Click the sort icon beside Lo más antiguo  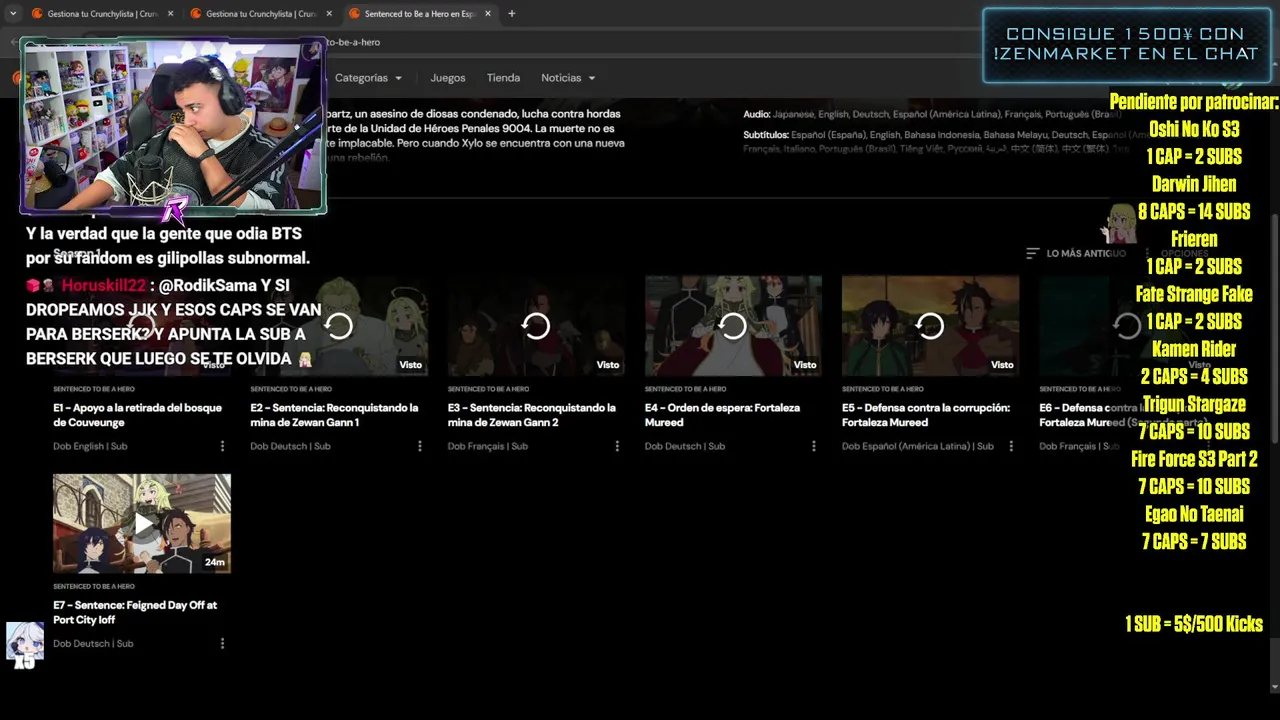click(1033, 253)
